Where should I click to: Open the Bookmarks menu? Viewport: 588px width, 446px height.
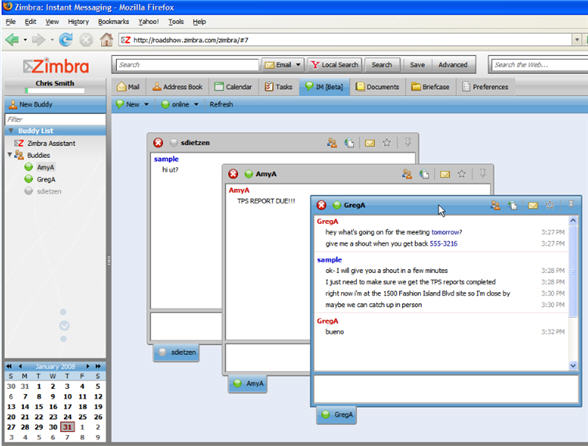click(x=113, y=22)
